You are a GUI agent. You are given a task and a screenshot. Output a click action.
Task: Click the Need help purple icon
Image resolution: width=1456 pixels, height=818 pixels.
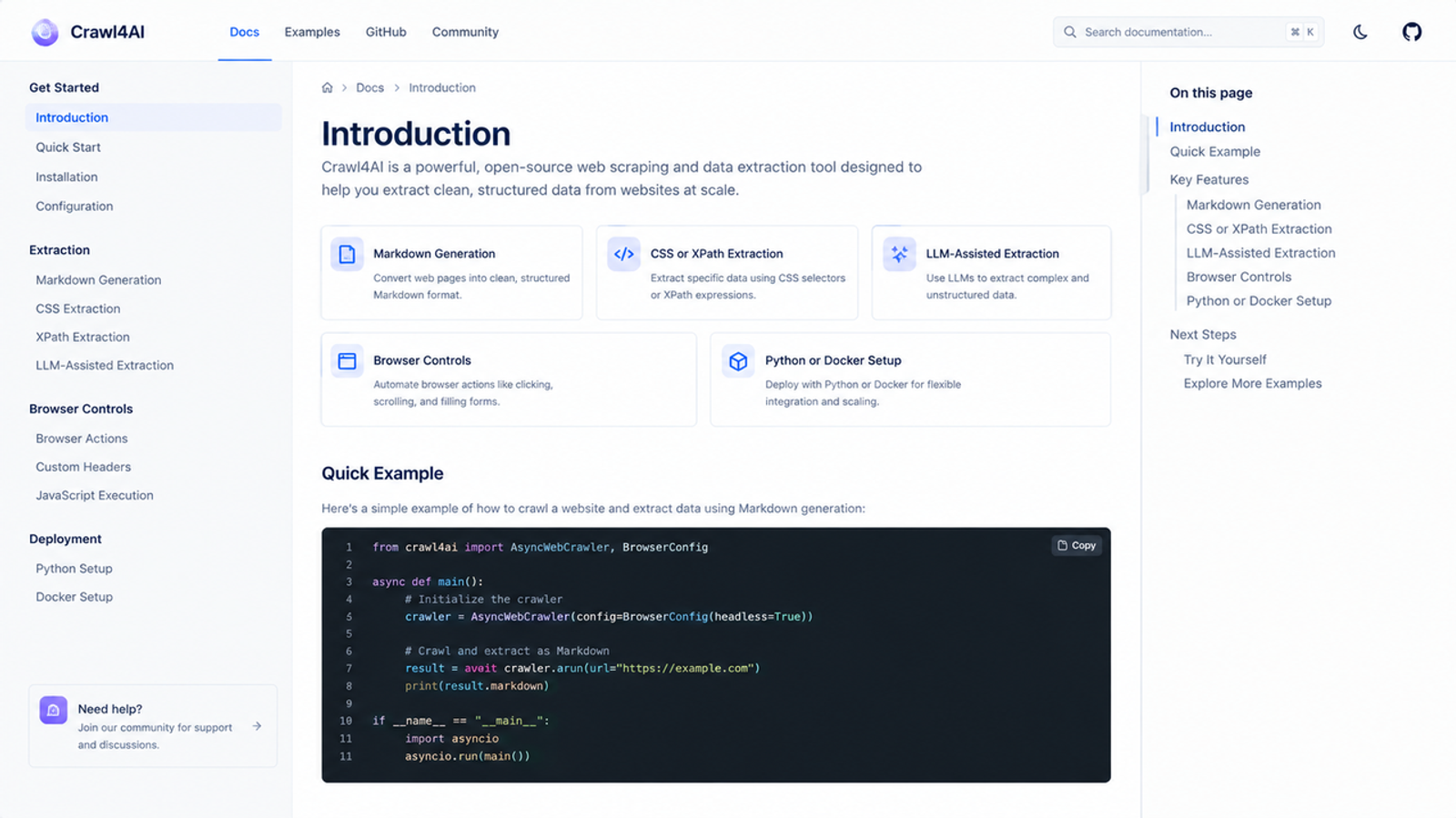point(54,710)
